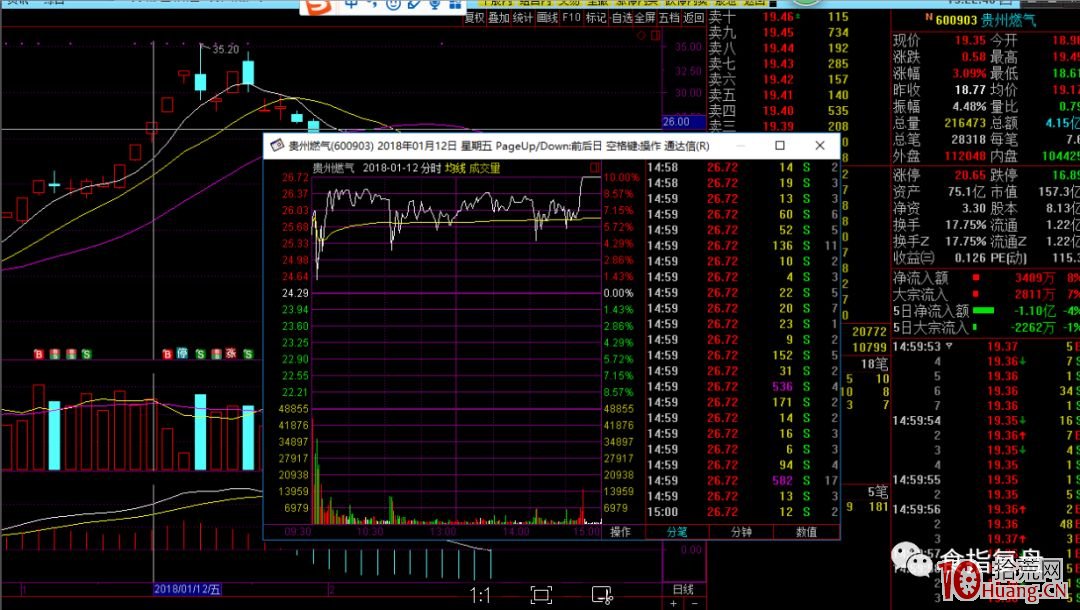Click the 600903 贵州燃气 stock title
Viewport: 1080px width, 610px height.
coord(985,20)
